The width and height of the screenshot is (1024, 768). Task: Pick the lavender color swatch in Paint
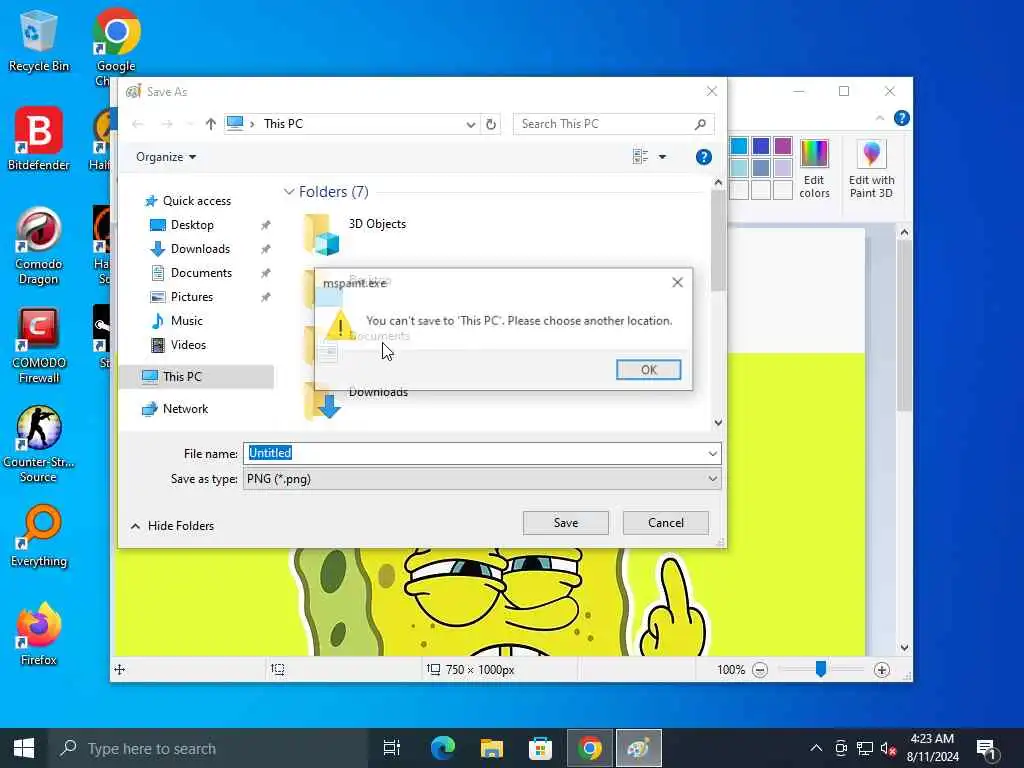tap(782, 168)
